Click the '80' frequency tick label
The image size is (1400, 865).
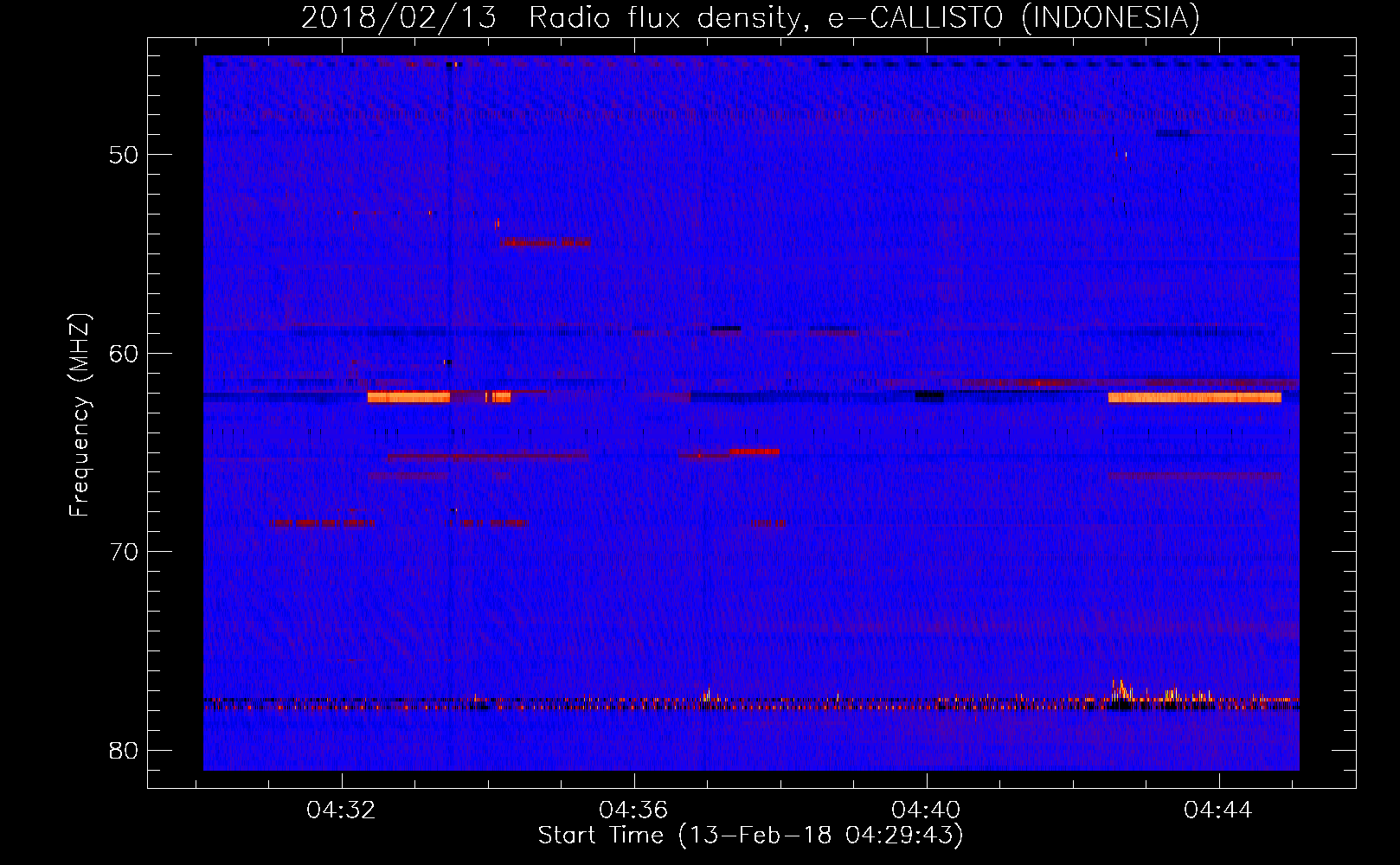coord(124,751)
